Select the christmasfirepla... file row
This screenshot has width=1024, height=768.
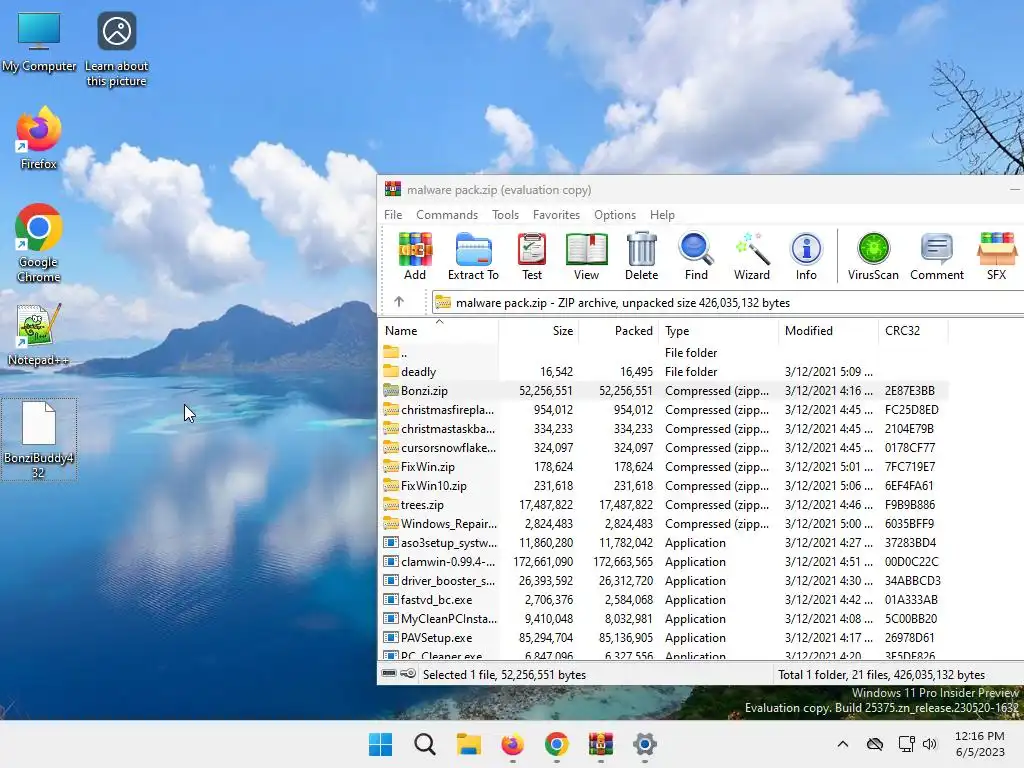[x=664, y=409]
